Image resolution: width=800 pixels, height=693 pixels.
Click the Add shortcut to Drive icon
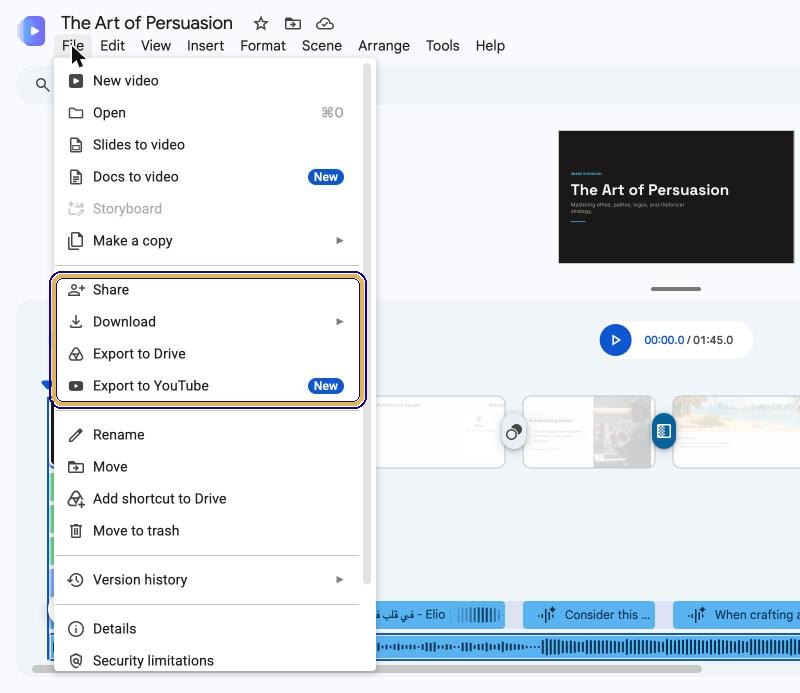coord(76,499)
